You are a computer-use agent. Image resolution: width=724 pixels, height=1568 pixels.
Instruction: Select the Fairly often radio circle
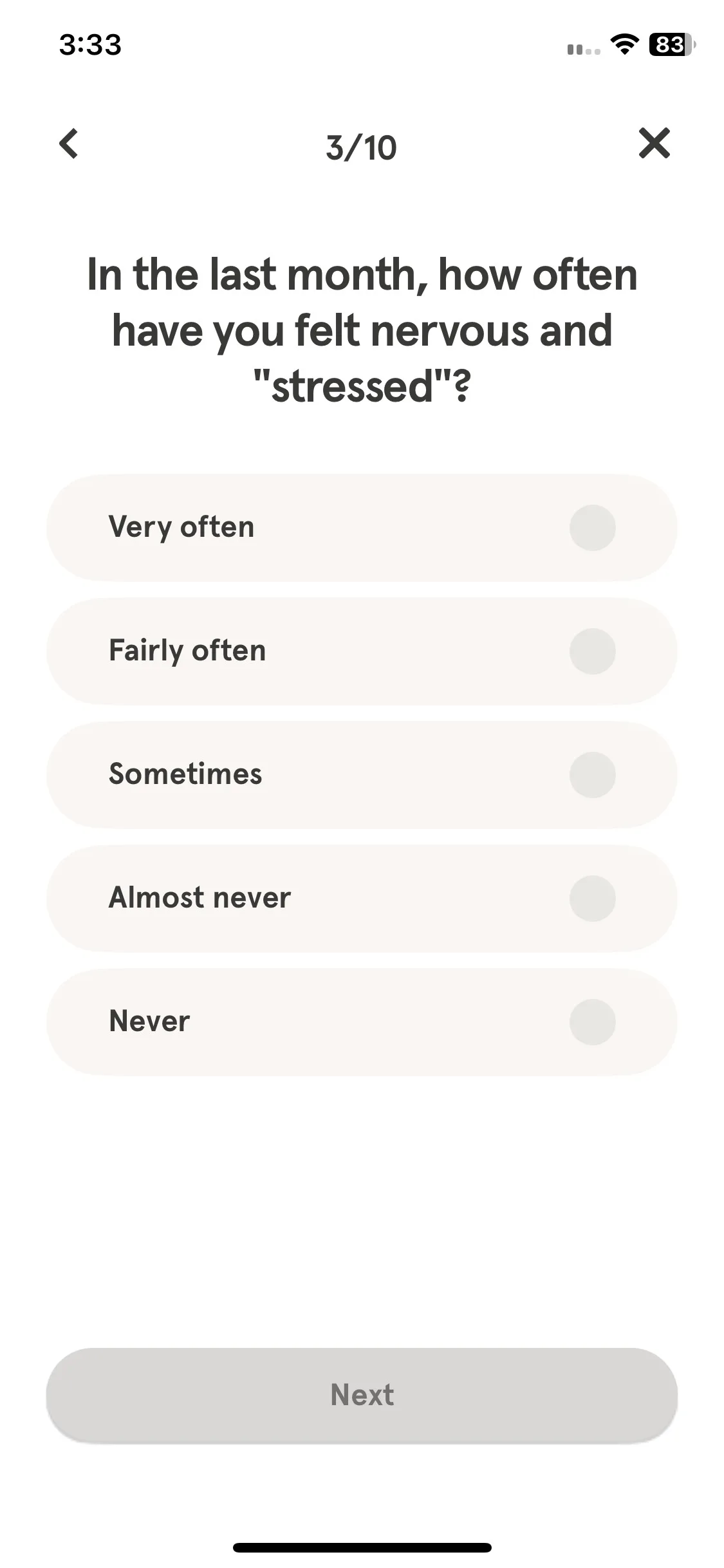tap(592, 651)
